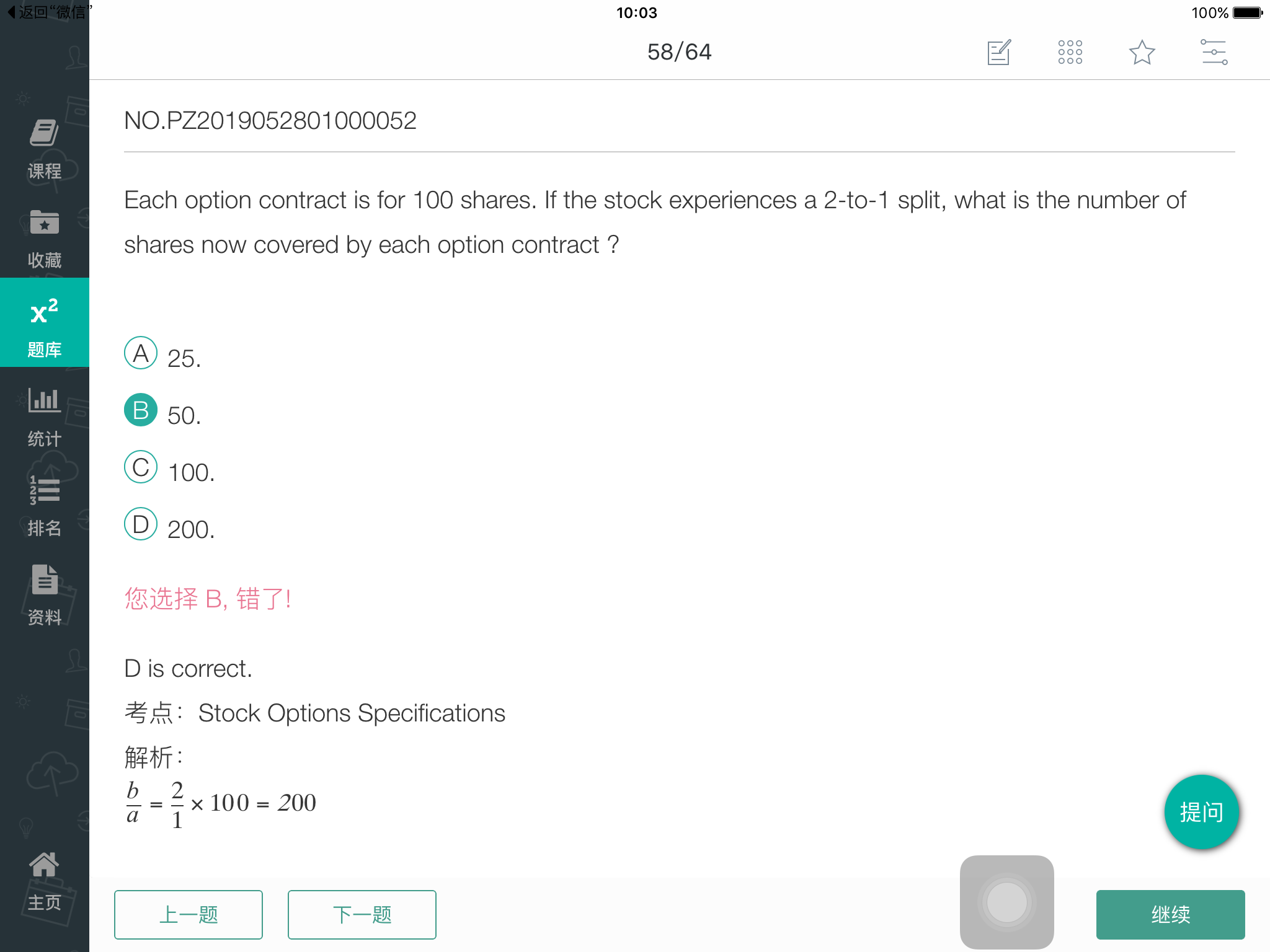Open the question grid overview icon
This screenshot has width=1270, height=952.
coord(1070,52)
